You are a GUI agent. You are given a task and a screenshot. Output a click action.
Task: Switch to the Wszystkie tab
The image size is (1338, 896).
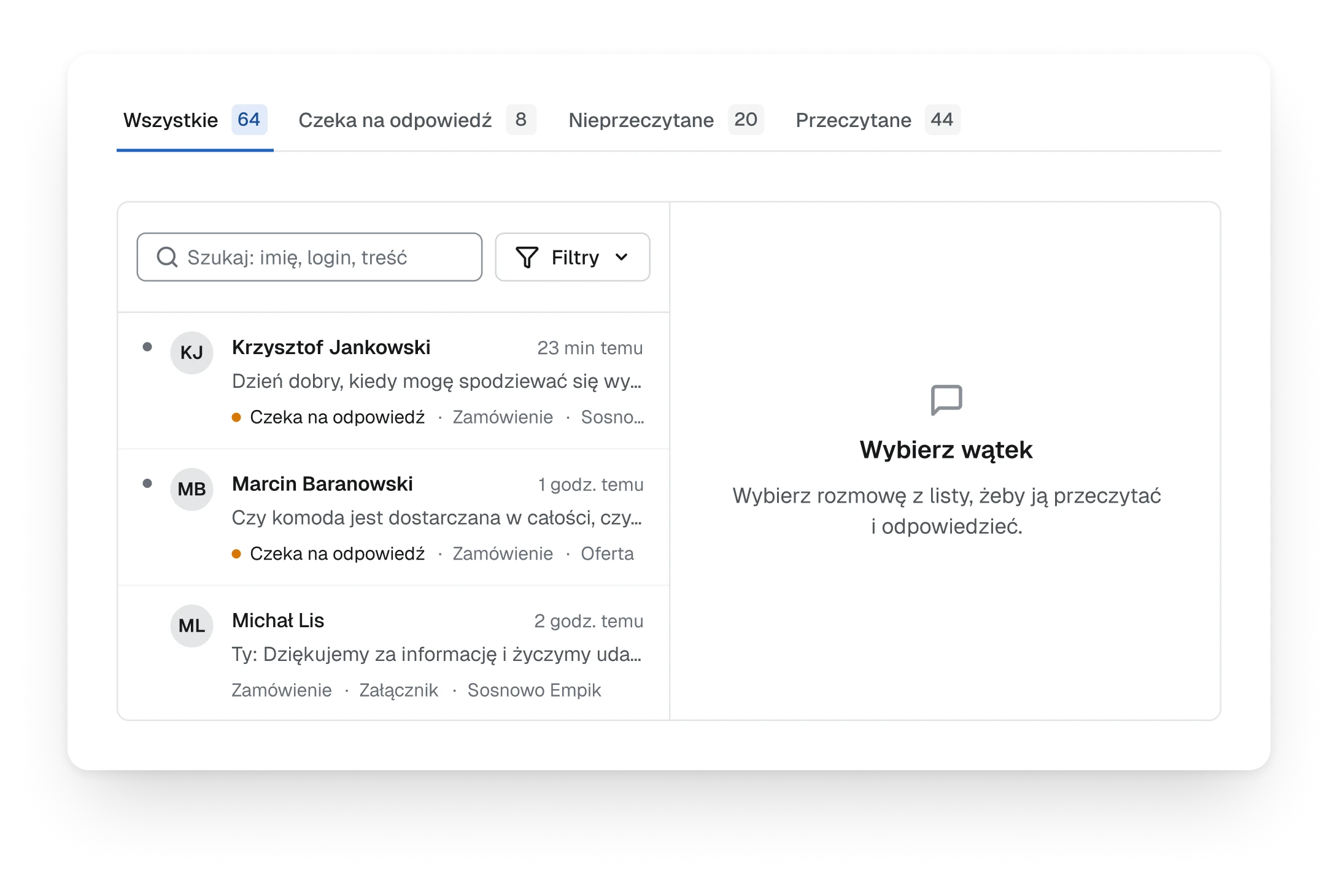pos(195,120)
